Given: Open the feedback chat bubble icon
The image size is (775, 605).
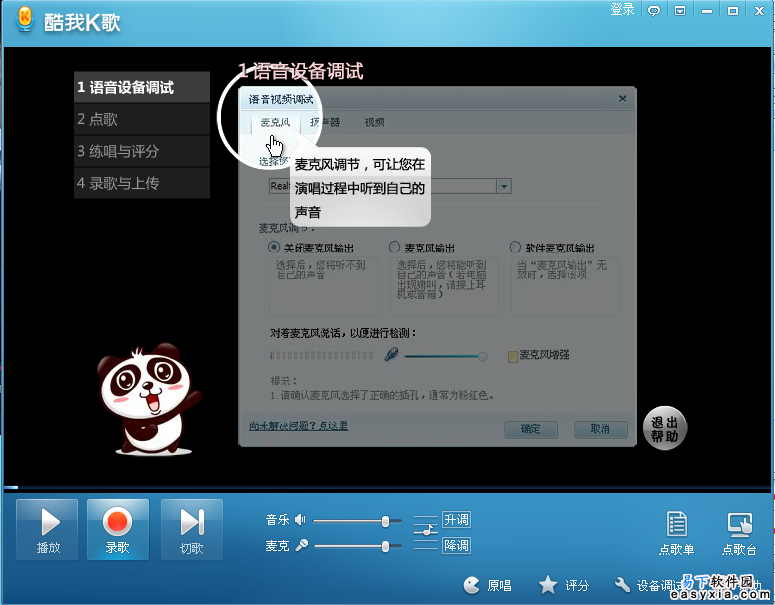Looking at the screenshot, I should click(654, 11).
